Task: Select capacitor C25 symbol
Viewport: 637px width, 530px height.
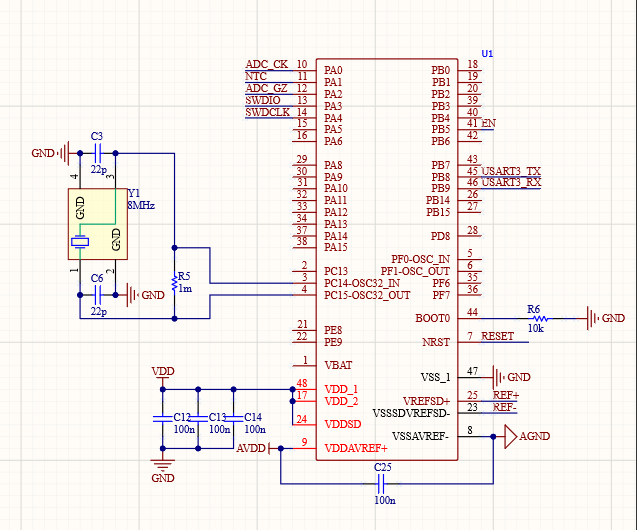Action: pos(381,484)
